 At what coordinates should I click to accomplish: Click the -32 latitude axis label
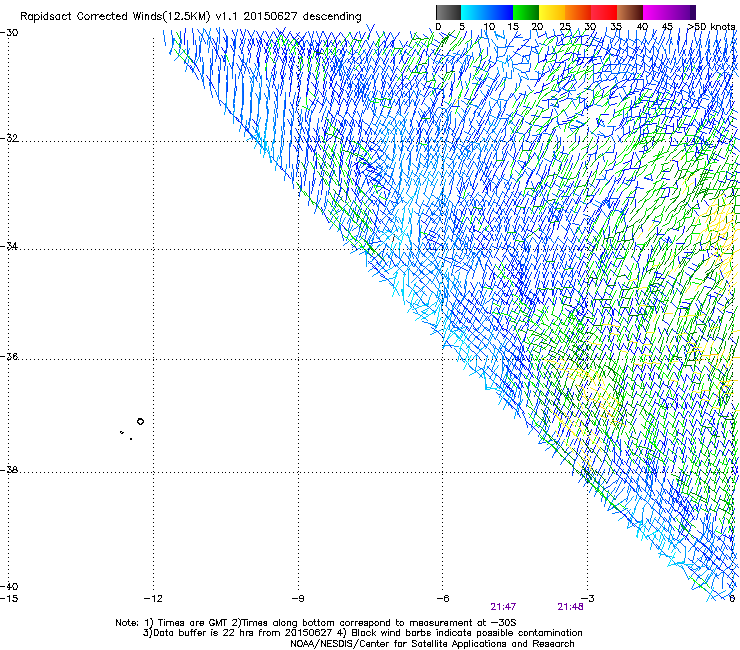click(9, 138)
